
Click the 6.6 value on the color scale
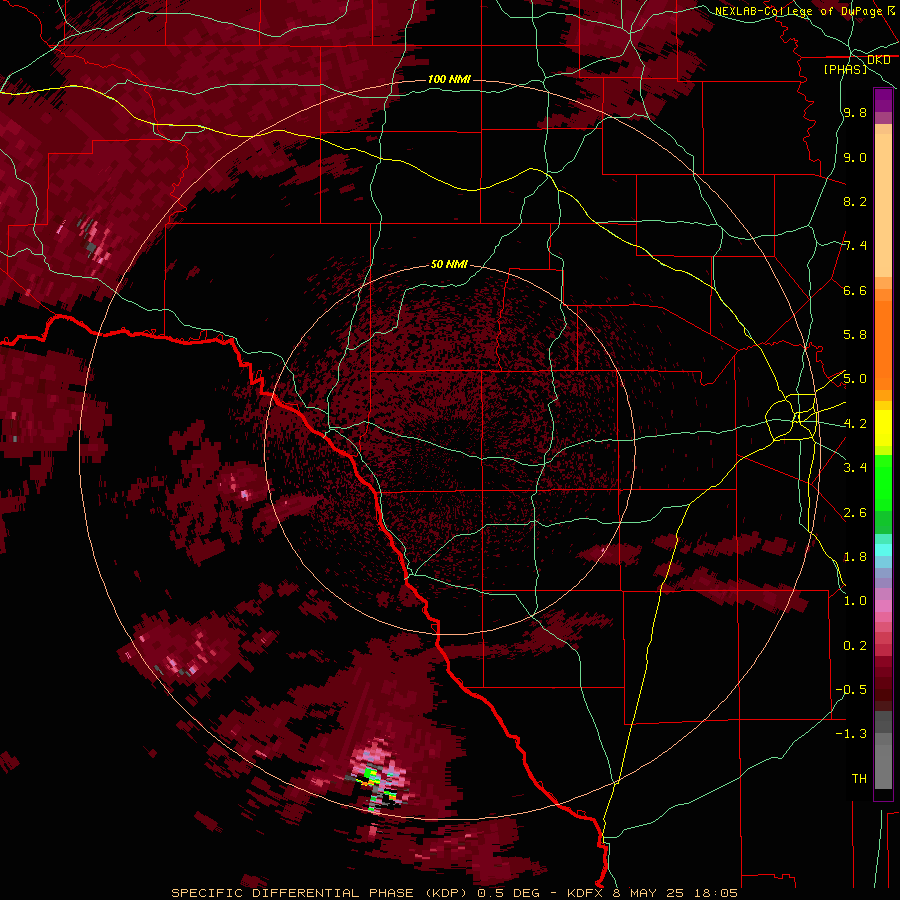pyautogui.click(x=855, y=290)
